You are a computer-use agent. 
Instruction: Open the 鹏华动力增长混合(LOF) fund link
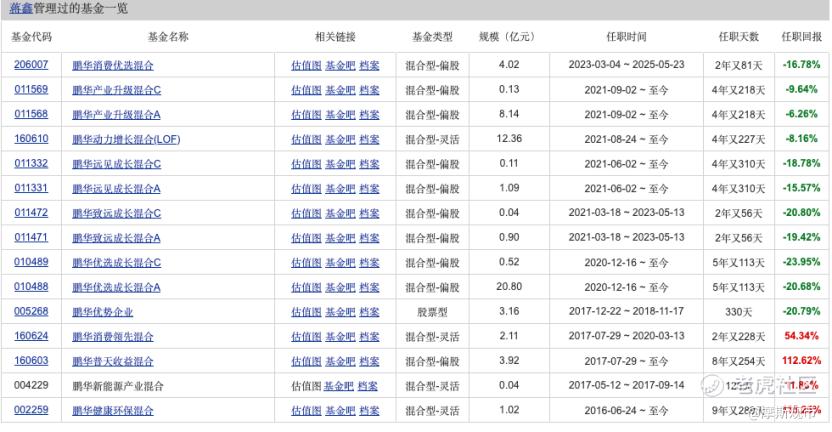[126, 139]
